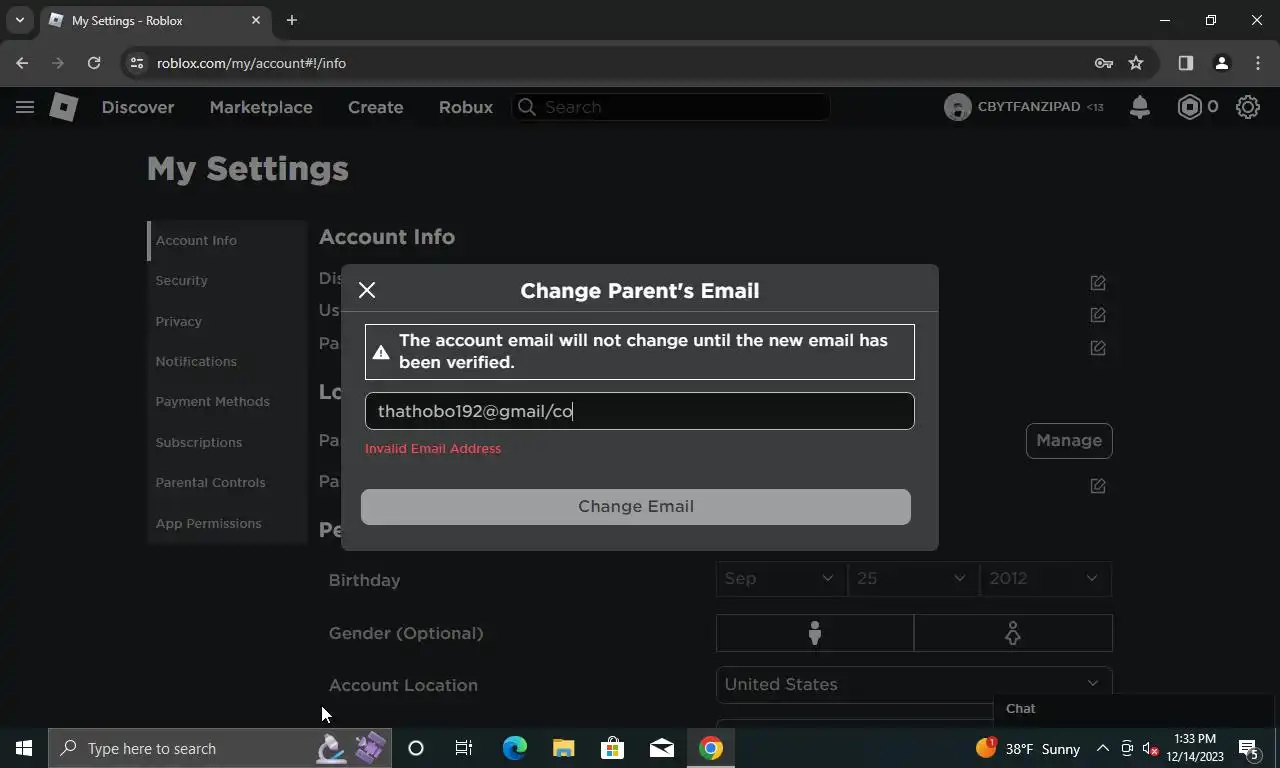1280x768 pixels.
Task: Open File Explorer from the taskbar
Action: [563, 748]
